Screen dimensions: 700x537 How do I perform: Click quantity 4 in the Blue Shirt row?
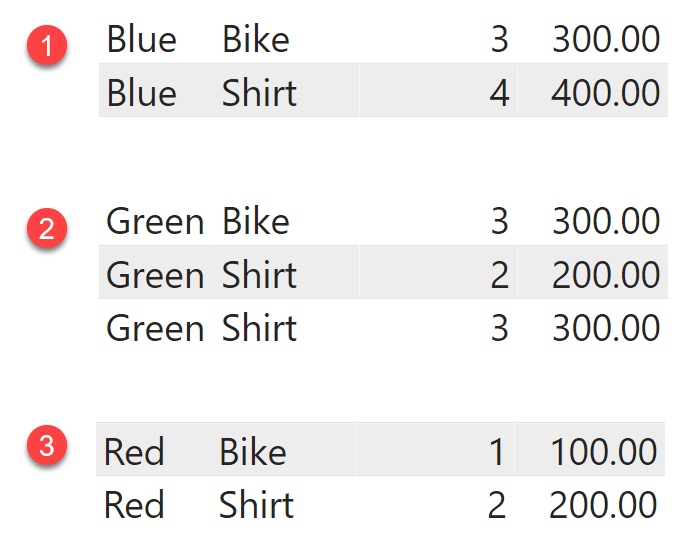499,93
